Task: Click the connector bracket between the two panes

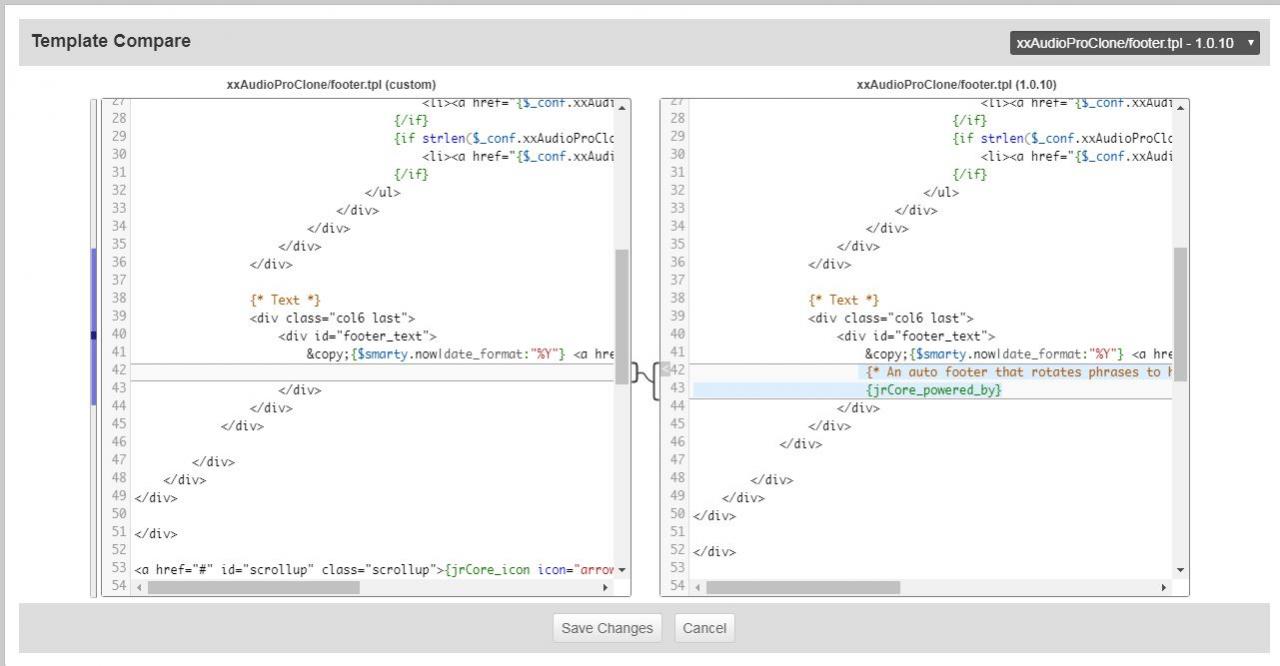Action: (645, 378)
